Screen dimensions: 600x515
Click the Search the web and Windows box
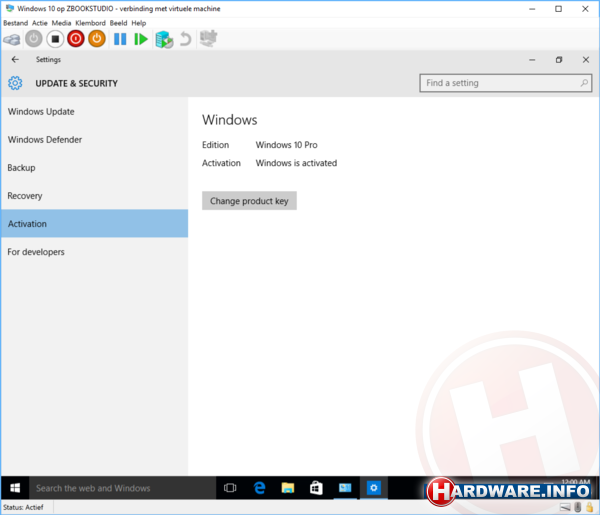click(122, 488)
